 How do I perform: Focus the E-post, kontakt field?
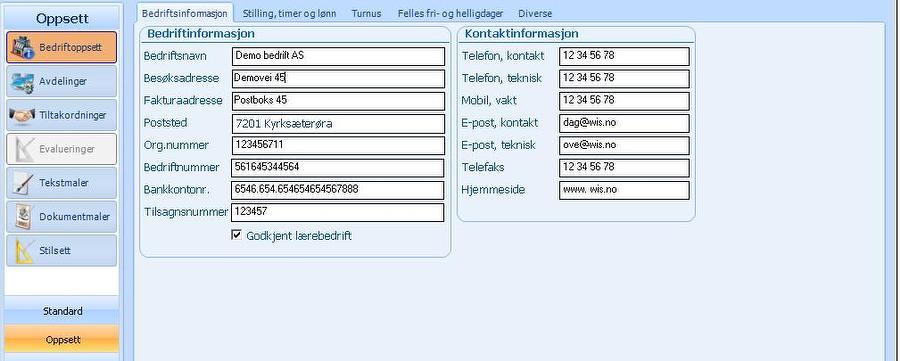coord(624,123)
